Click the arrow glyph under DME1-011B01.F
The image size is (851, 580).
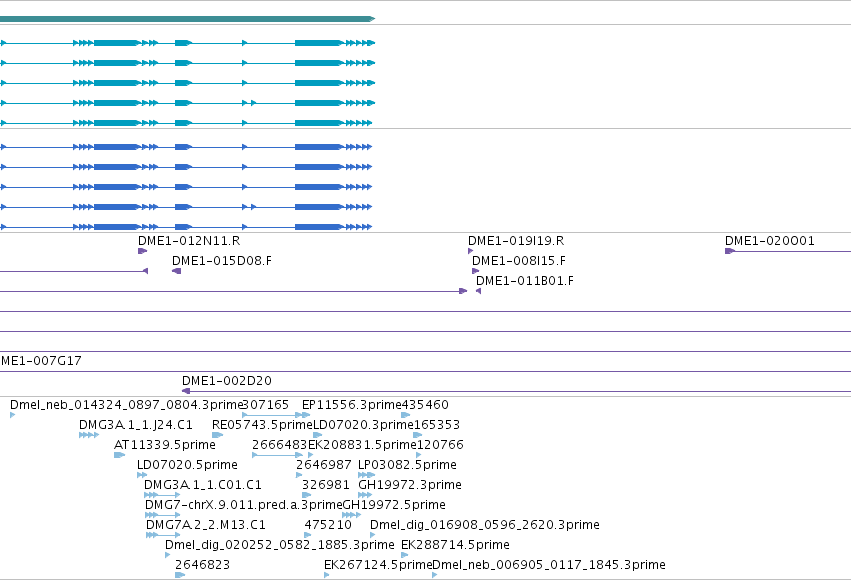click(x=479, y=291)
